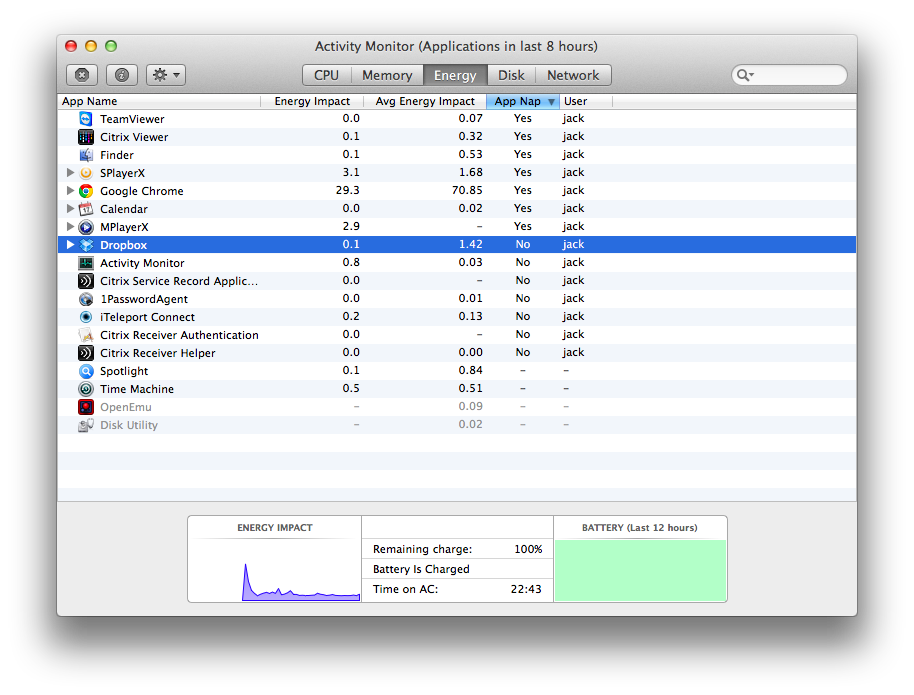This screenshot has height=695, width=914.
Task: Click the Remaining charge 100% value
Action: 528,549
